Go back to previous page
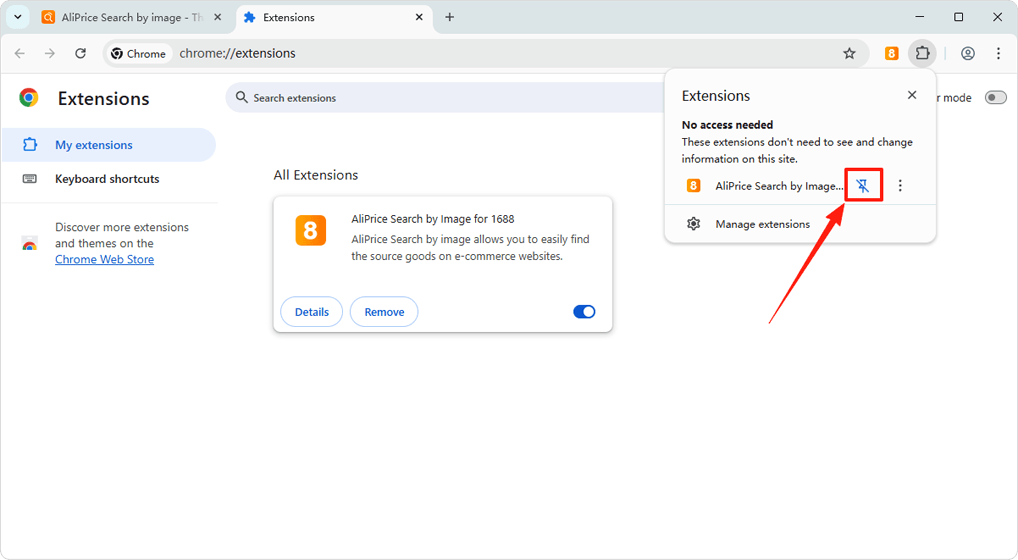 coord(20,53)
